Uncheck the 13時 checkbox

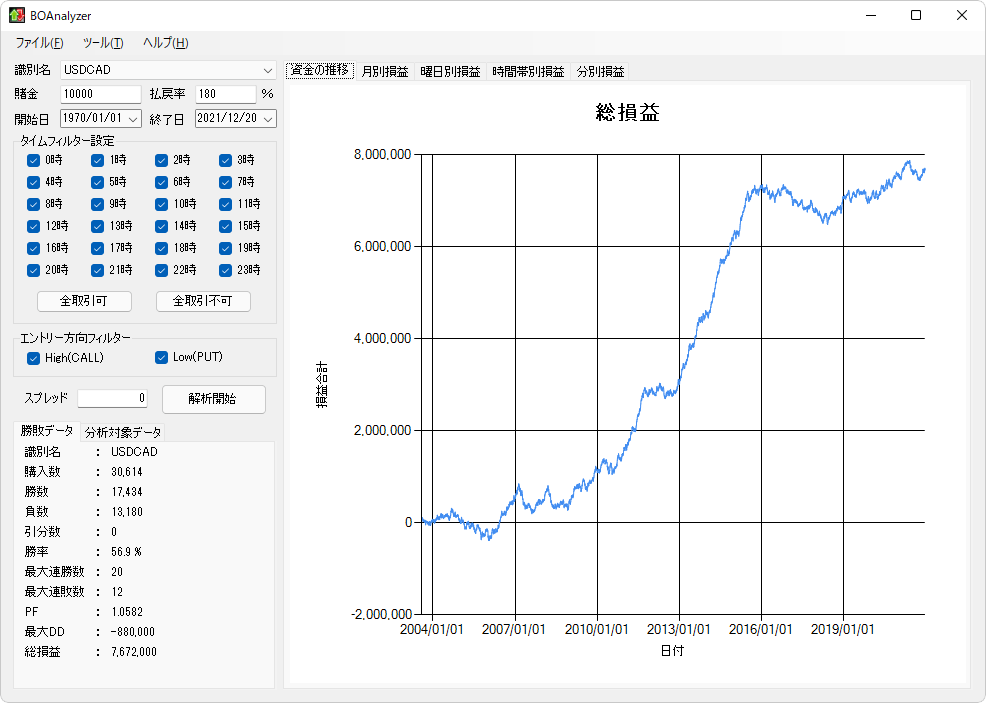97,226
